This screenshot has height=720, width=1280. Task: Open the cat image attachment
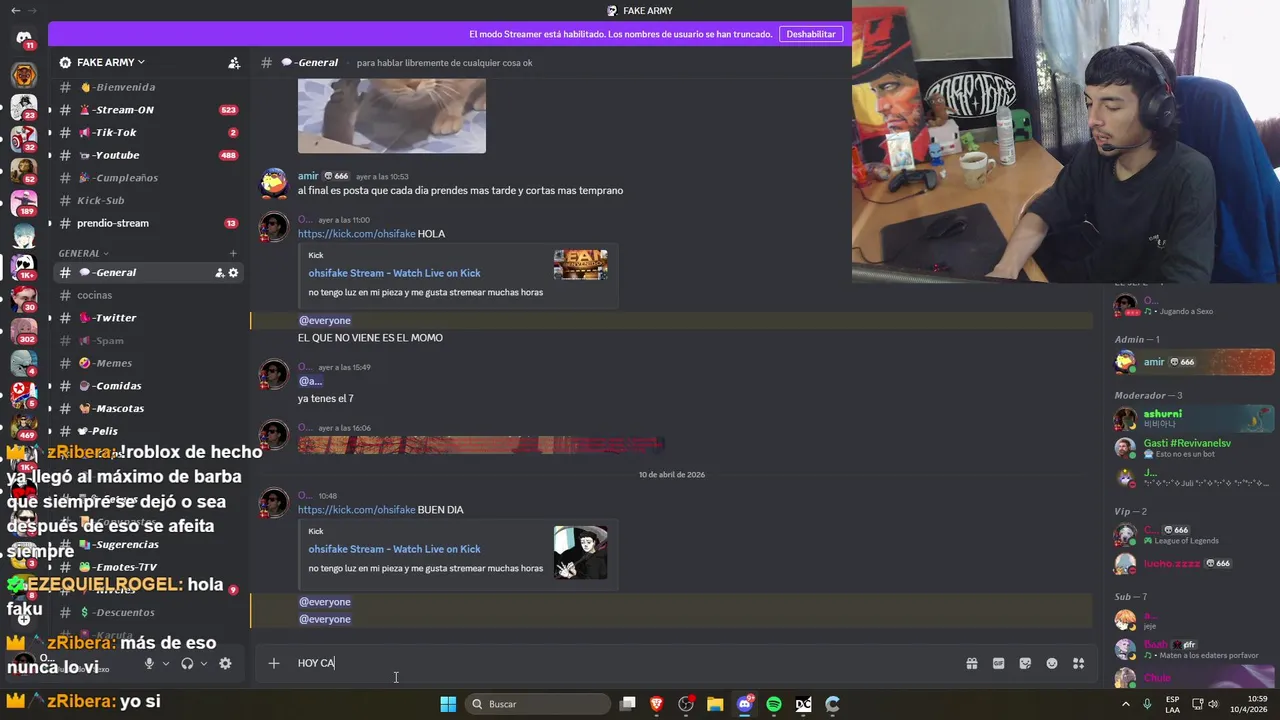392,116
